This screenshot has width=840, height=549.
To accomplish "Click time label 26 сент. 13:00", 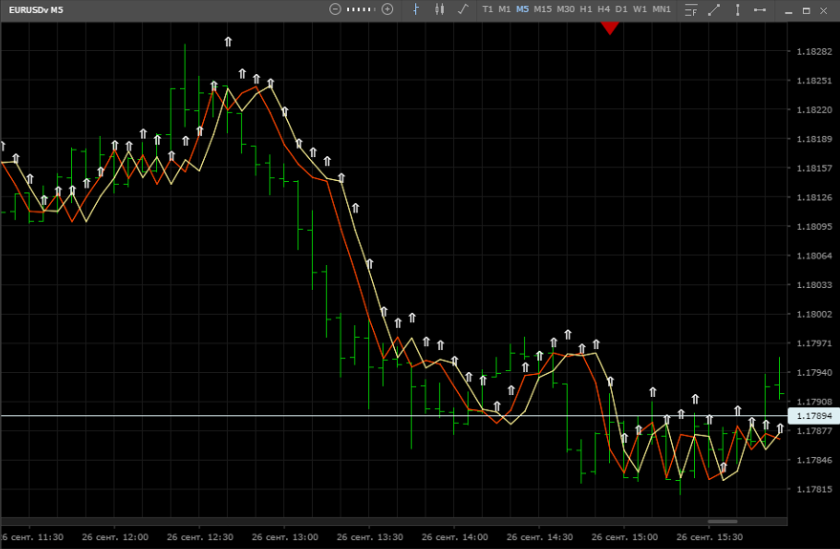I will point(285,537).
